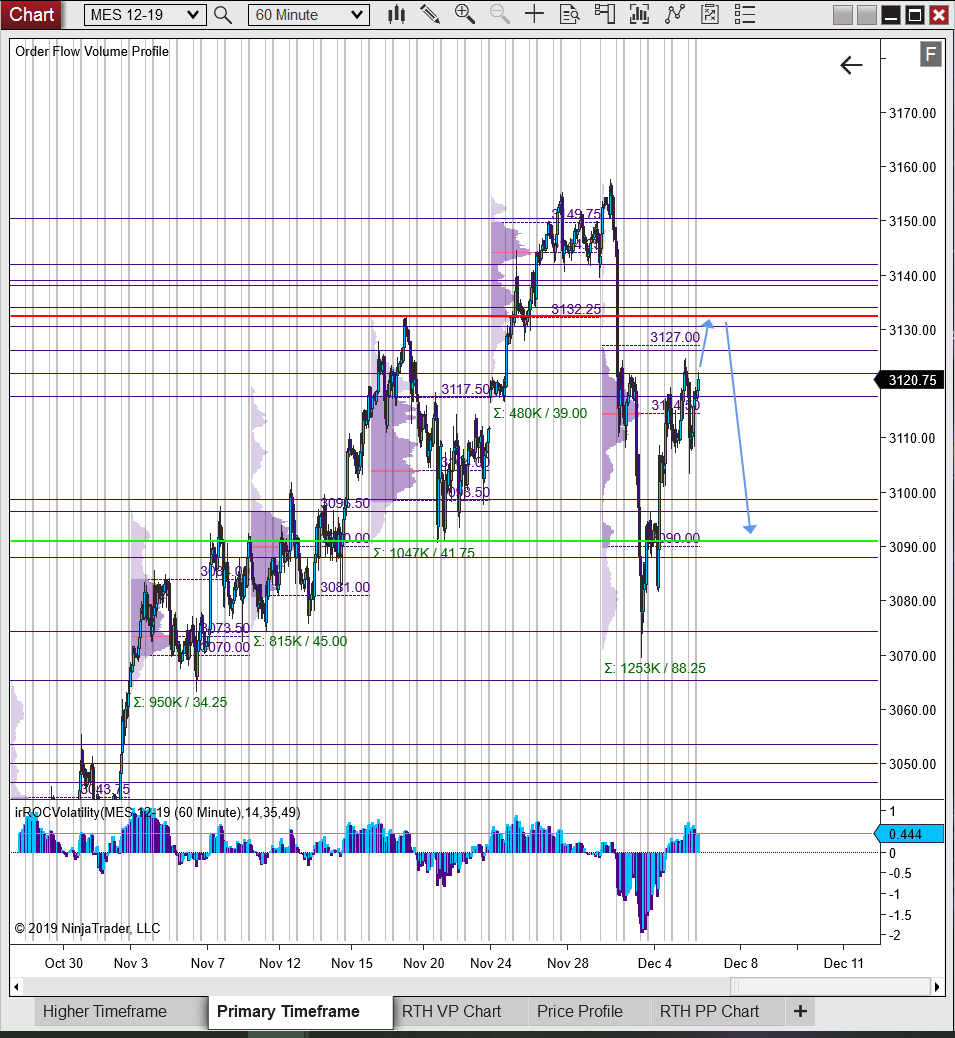Click the 3132.25 profile level label
The height and width of the screenshot is (1038, 955).
click(576, 309)
